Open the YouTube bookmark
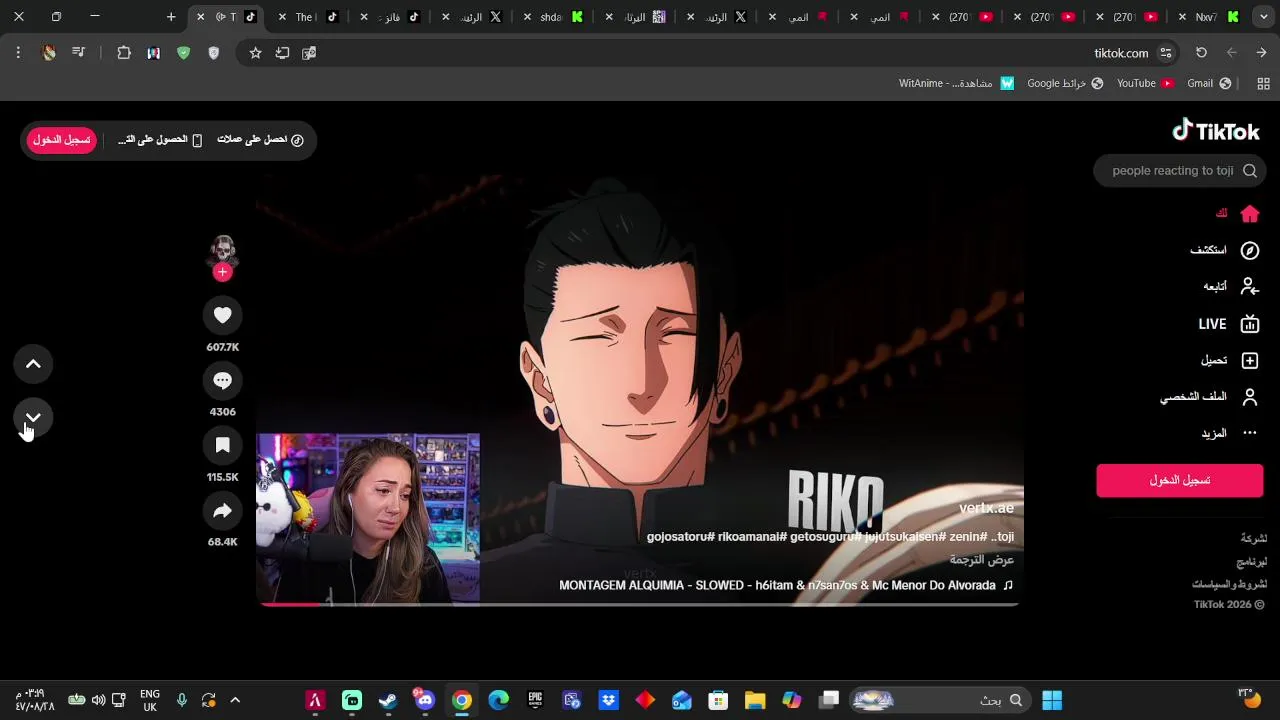This screenshot has width=1280, height=720. point(1145,83)
